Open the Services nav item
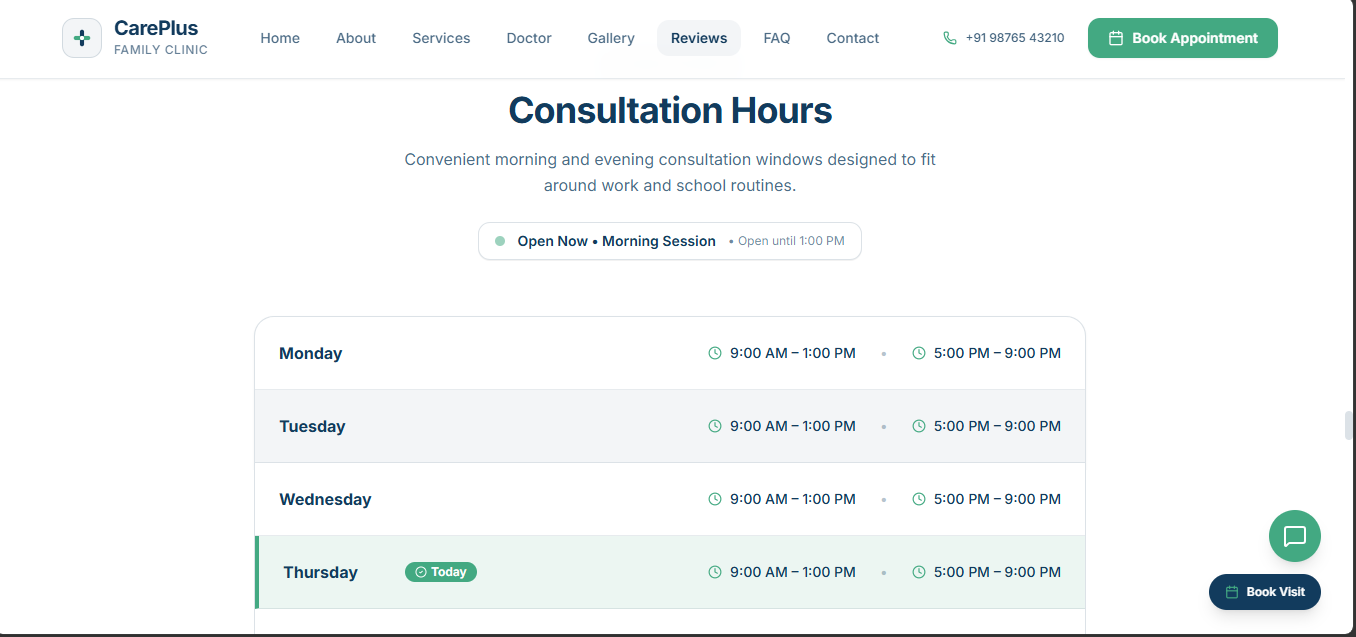This screenshot has width=1356, height=637. pos(441,38)
